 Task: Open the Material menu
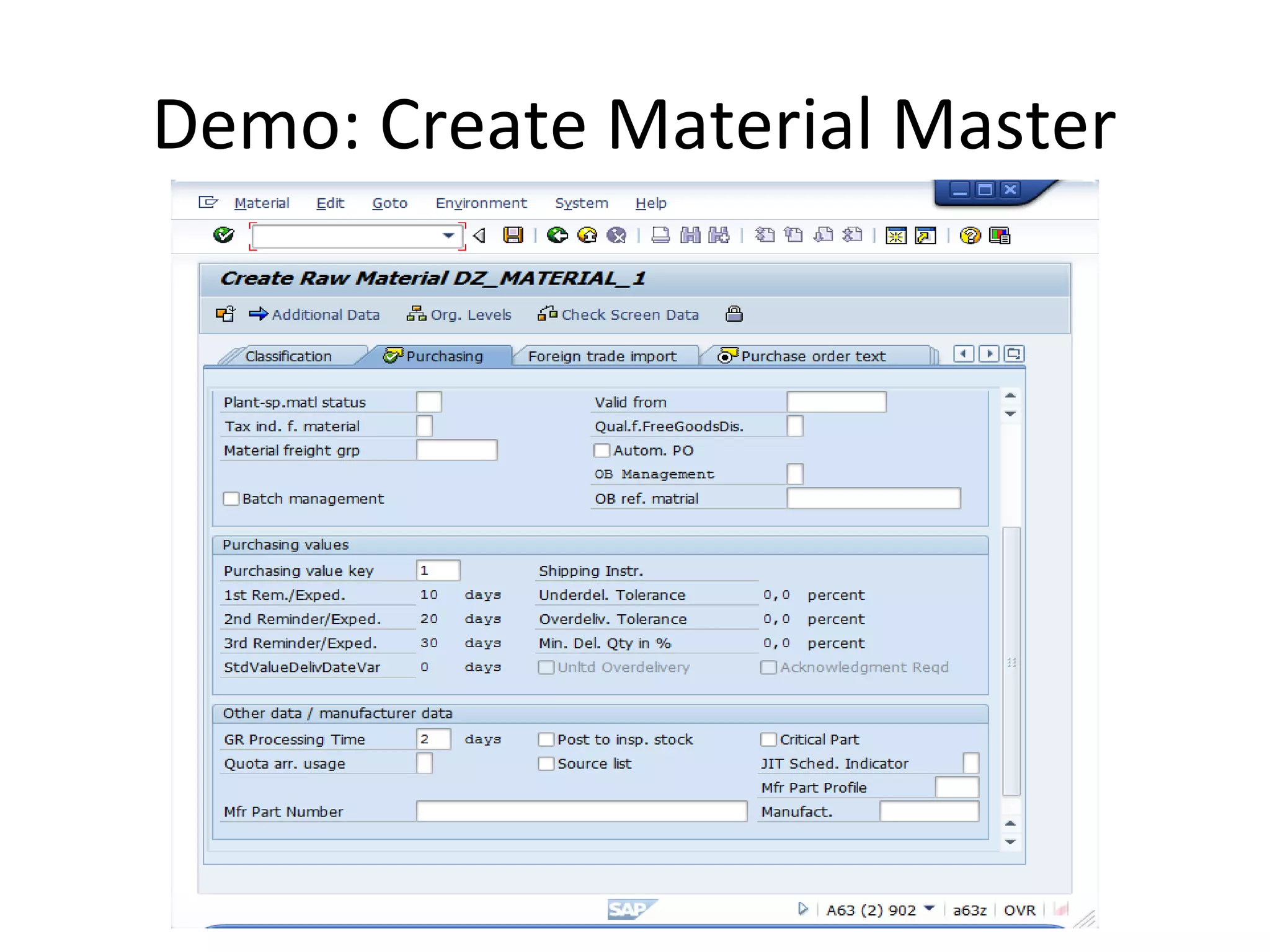coord(262,203)
